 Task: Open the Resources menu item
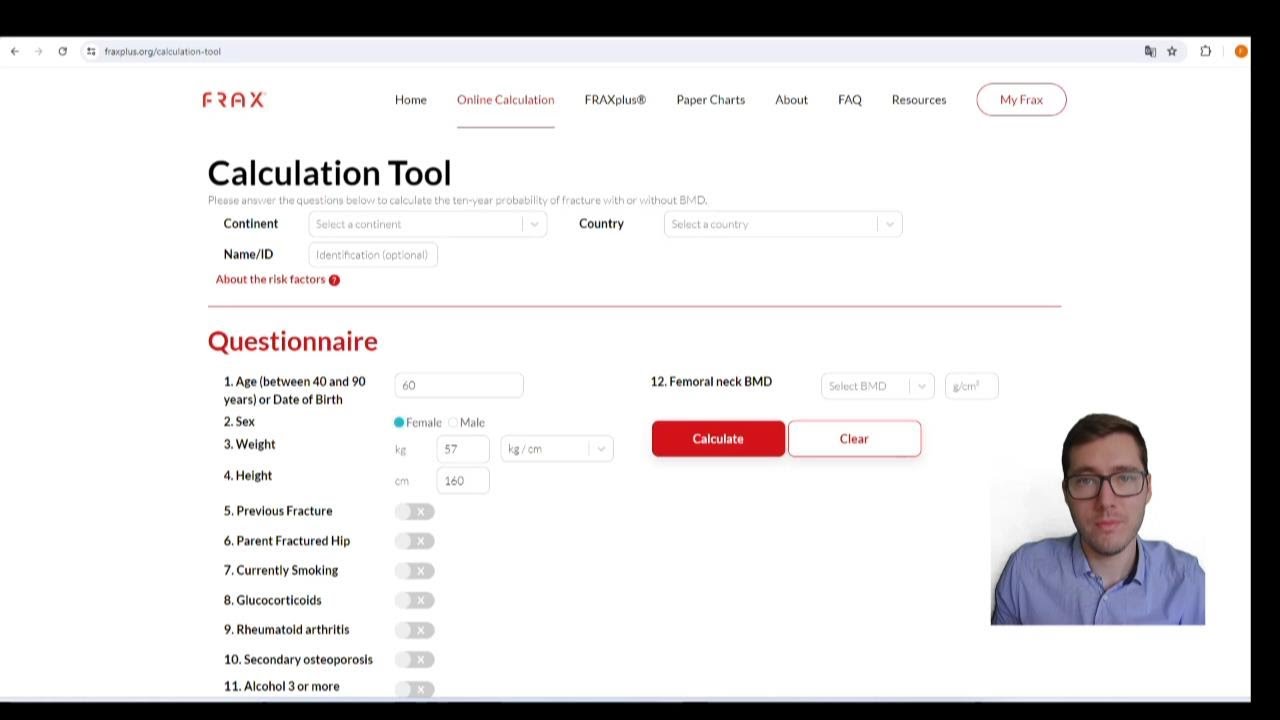pyautogui.click(x=919, y=100)
